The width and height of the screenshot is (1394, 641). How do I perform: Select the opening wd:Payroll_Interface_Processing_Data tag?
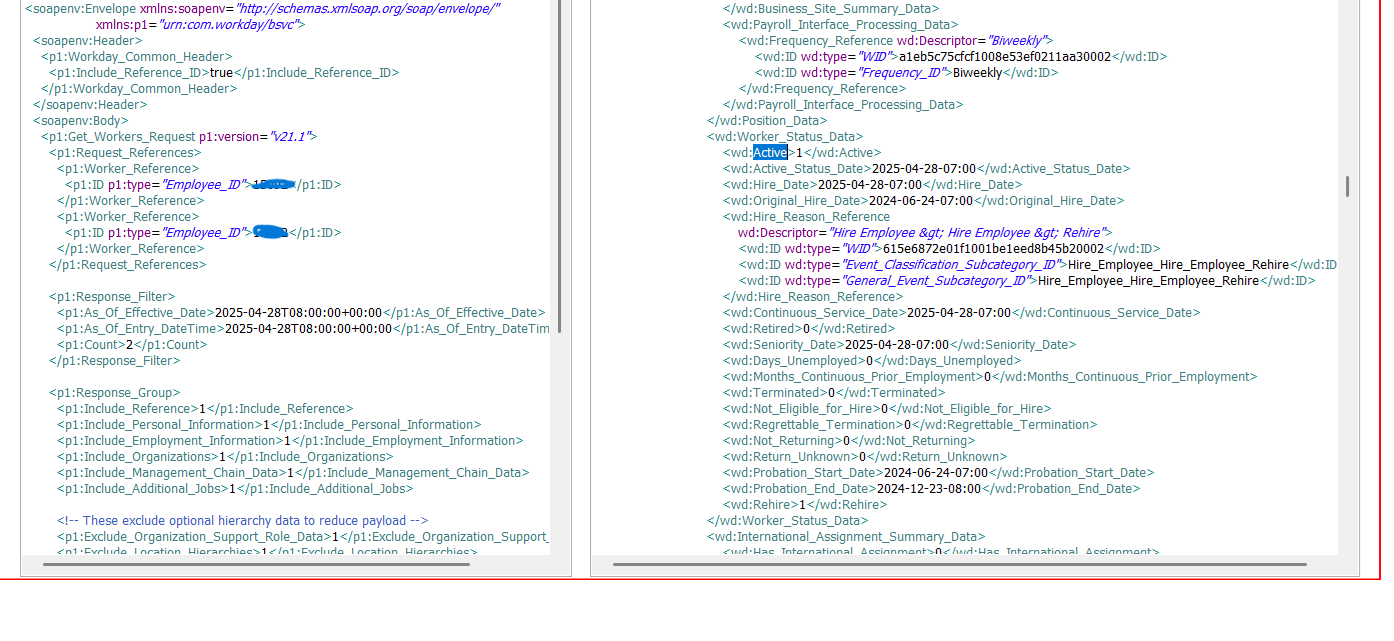tap(840, 24)
